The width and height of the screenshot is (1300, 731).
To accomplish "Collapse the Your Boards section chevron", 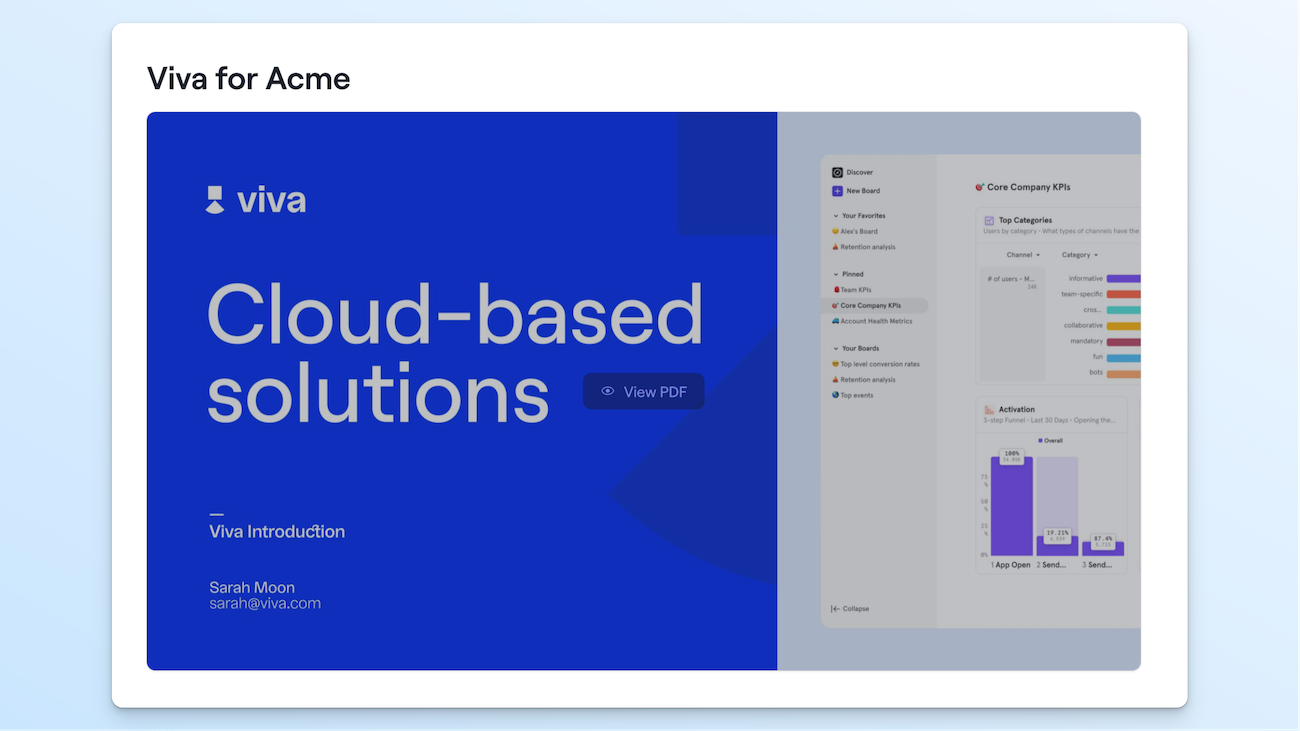I will [x=836, y=349].
